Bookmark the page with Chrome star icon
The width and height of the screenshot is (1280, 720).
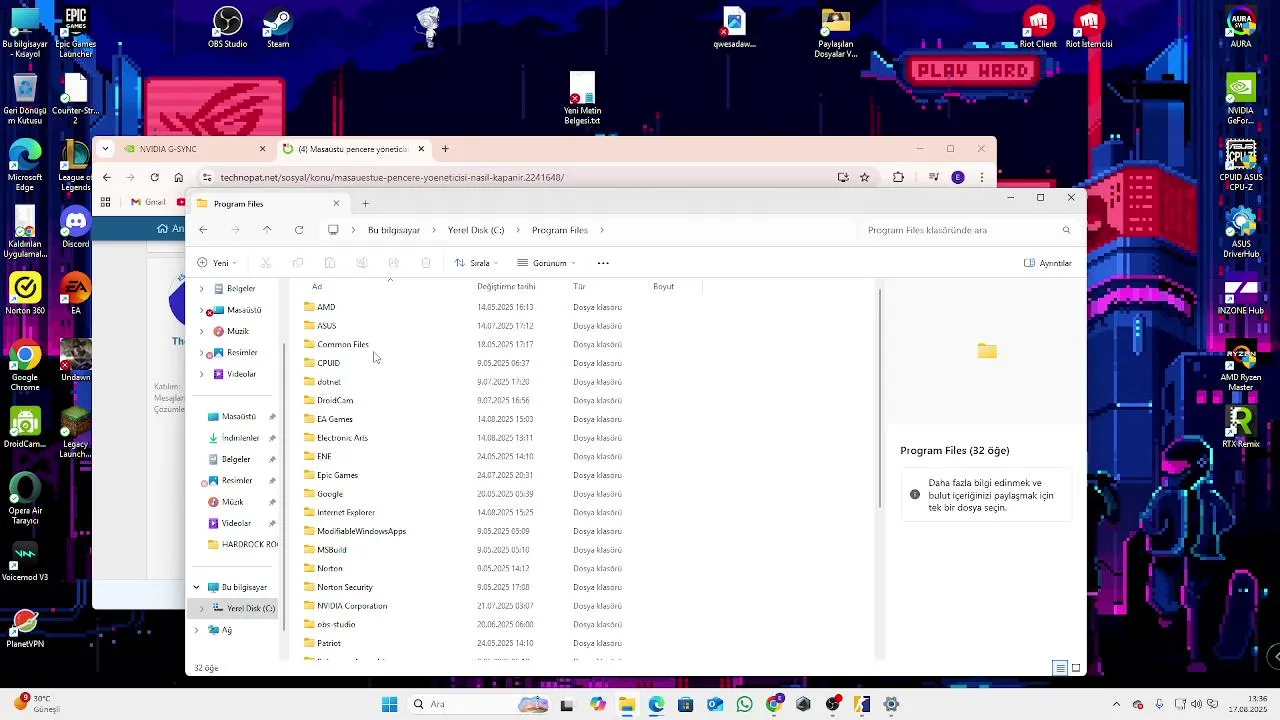[x=865, y=177]
